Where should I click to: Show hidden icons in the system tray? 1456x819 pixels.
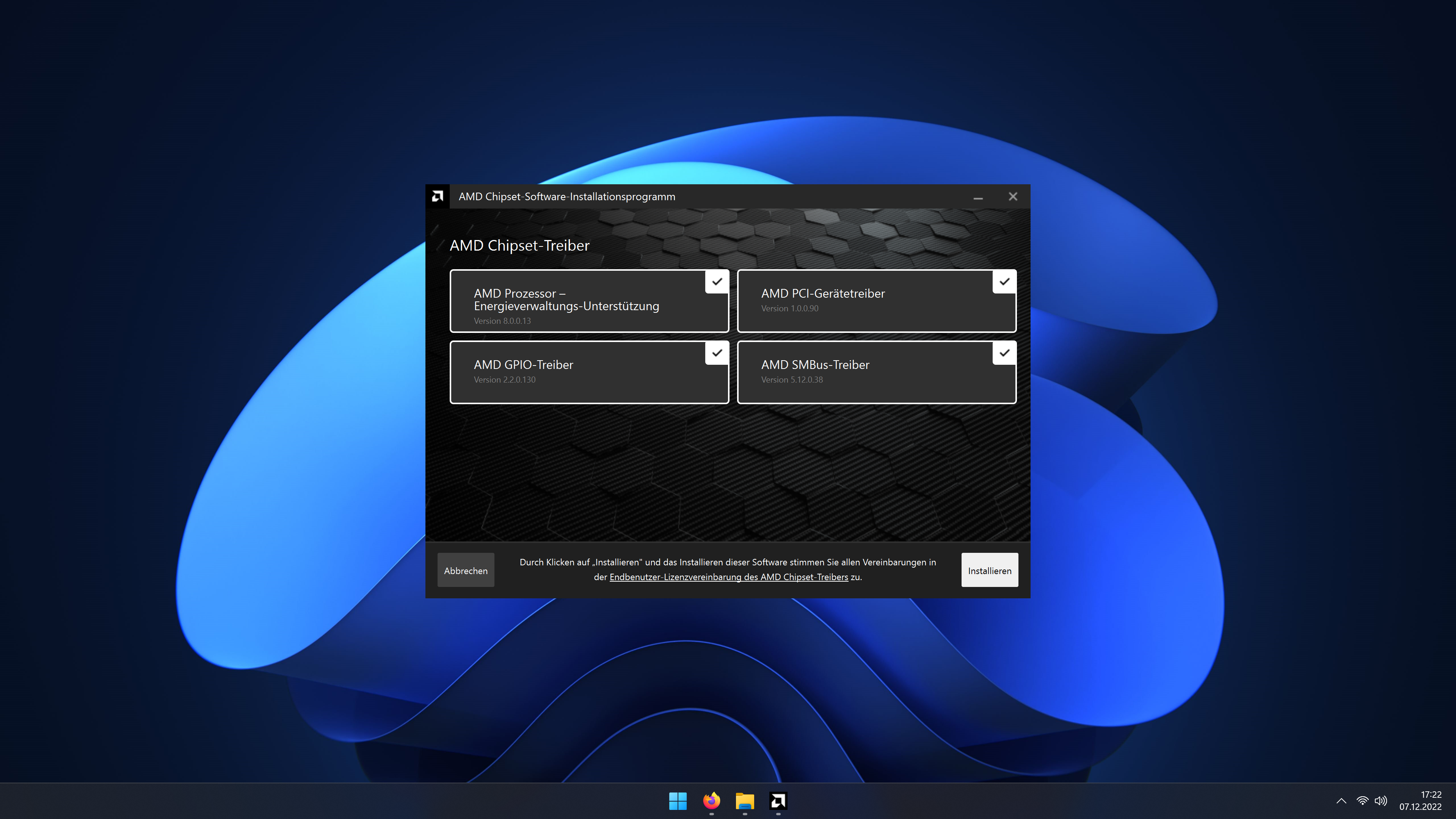pyautogui.click(x=1341, y=800)
